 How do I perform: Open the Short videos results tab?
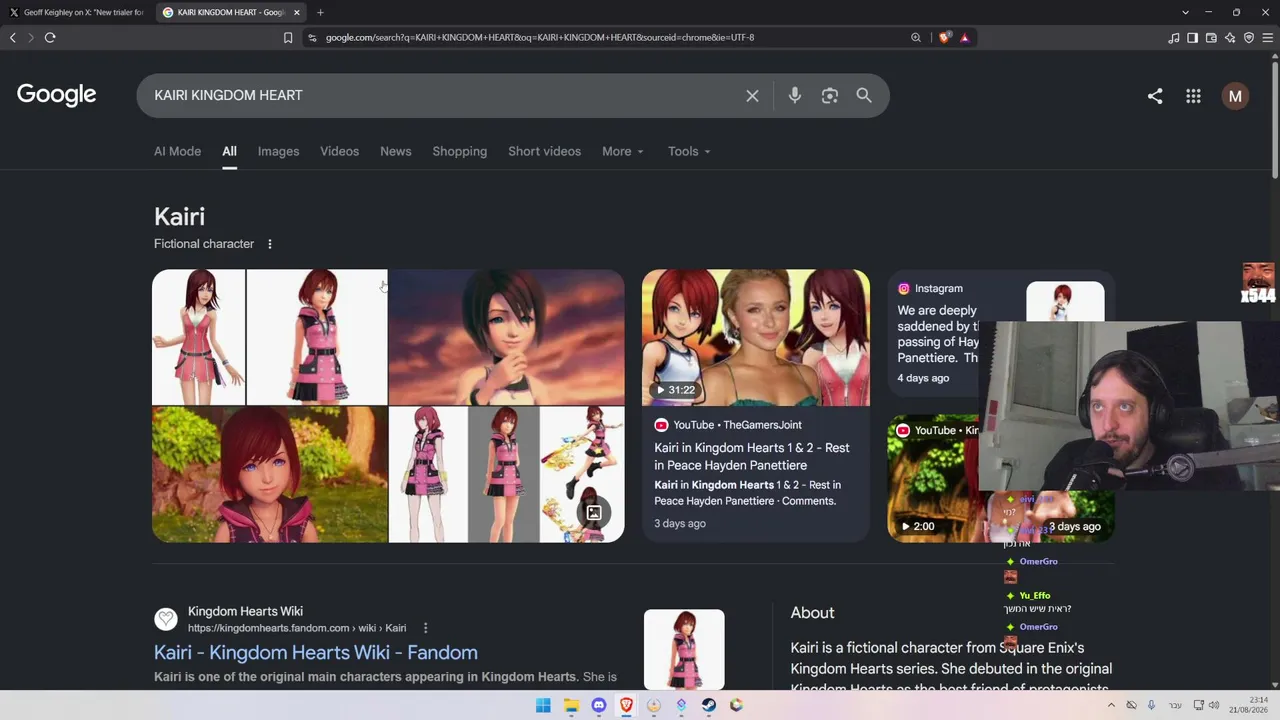(x=544, y=151)
